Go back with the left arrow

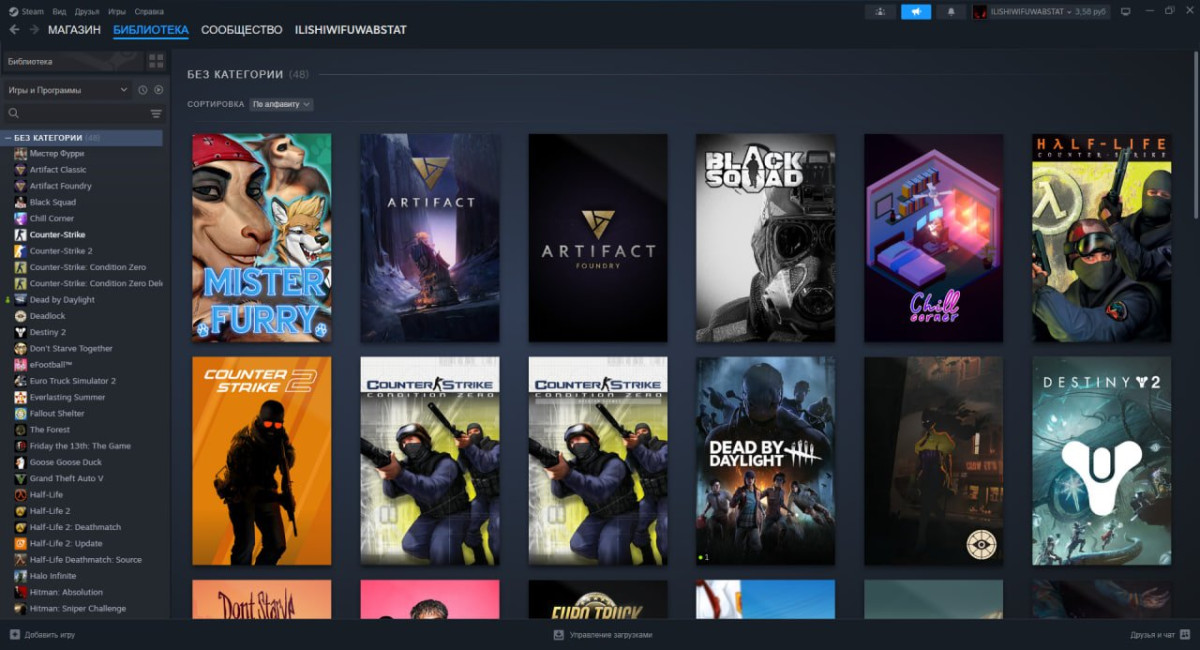[14, 30]
